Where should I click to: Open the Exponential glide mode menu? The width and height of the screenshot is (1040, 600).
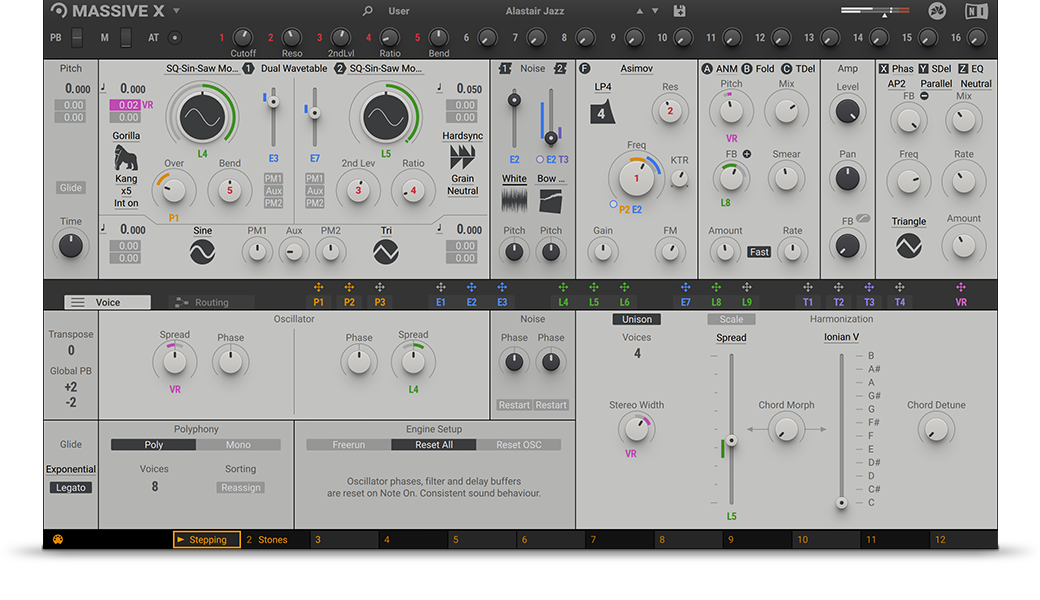pos(71,469)
